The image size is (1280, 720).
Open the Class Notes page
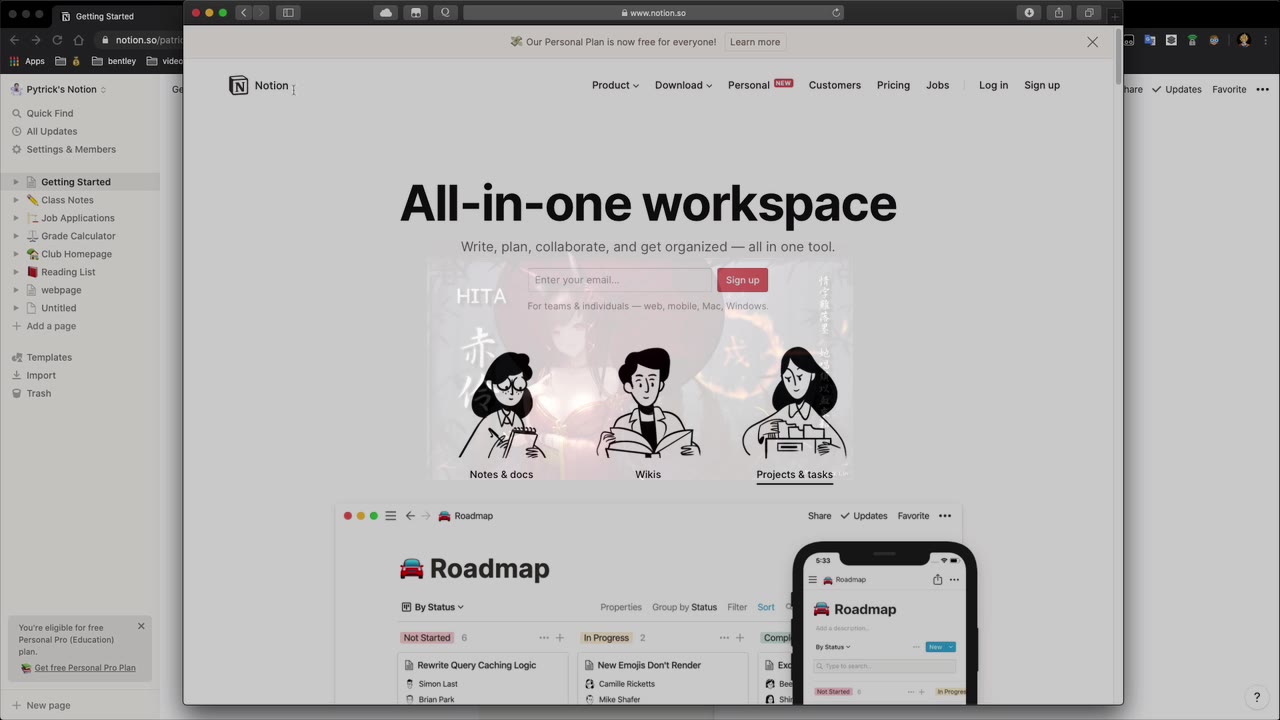67,200
